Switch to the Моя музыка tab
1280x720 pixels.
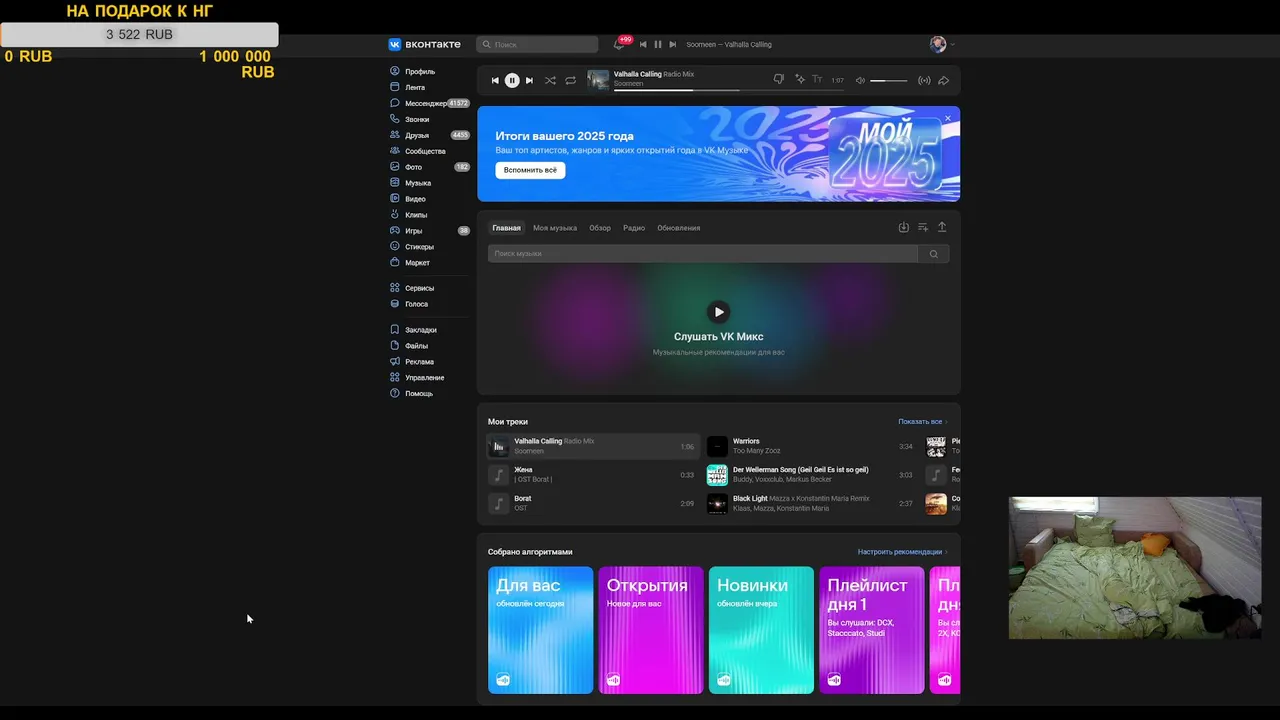[555, 228]
